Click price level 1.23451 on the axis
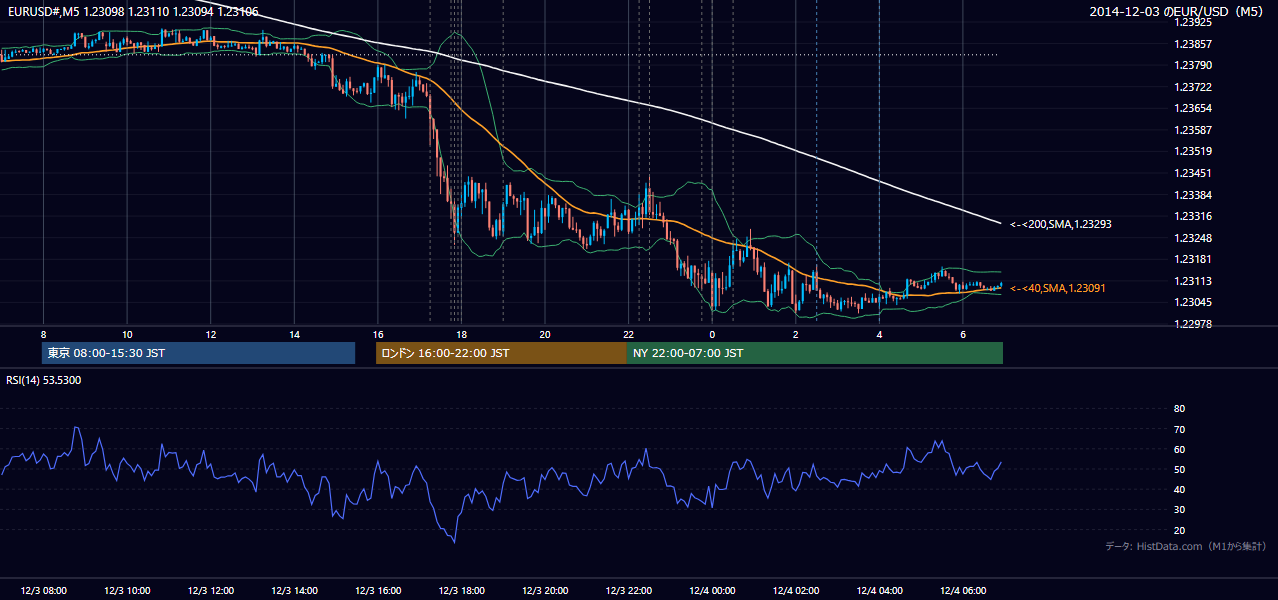Image resolution: width=1278 pixels, height=600 pixels. [1193, 173]
